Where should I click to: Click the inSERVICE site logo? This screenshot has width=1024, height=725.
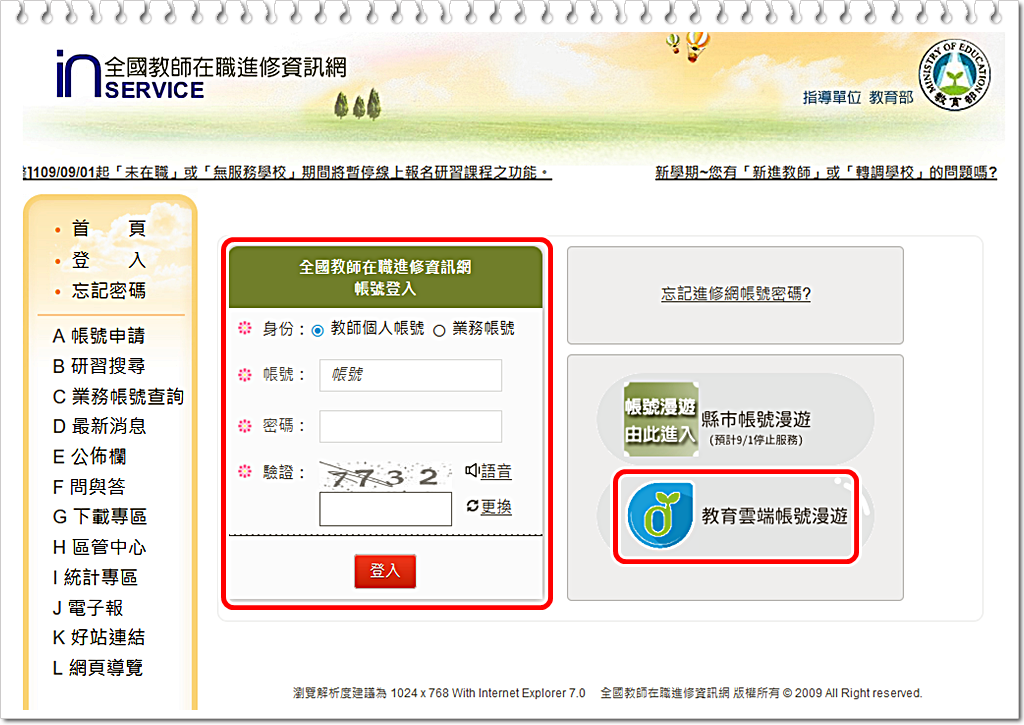click(x=201, y=76)
